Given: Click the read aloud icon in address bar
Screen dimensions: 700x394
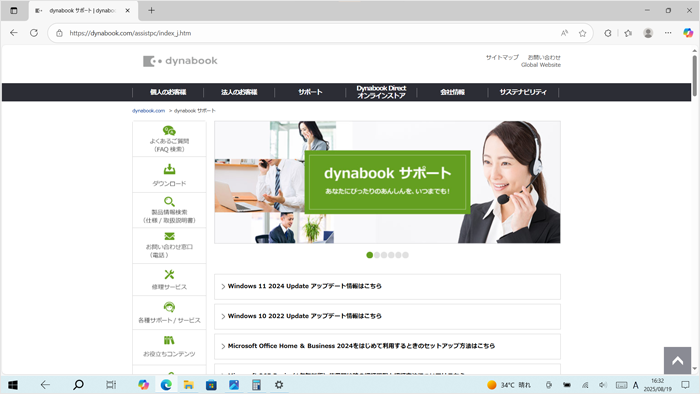Looking at the screenshot, I should pos(564,33).
